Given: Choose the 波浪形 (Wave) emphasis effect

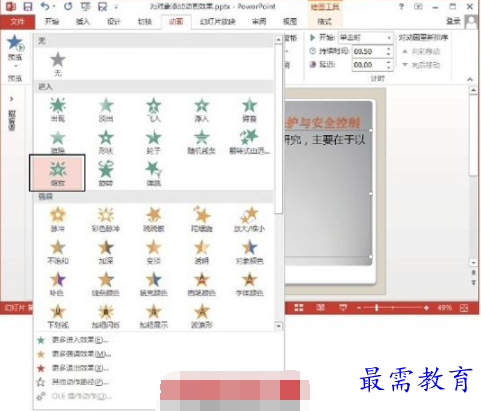Looking at the screenshot, I should 201,316.
